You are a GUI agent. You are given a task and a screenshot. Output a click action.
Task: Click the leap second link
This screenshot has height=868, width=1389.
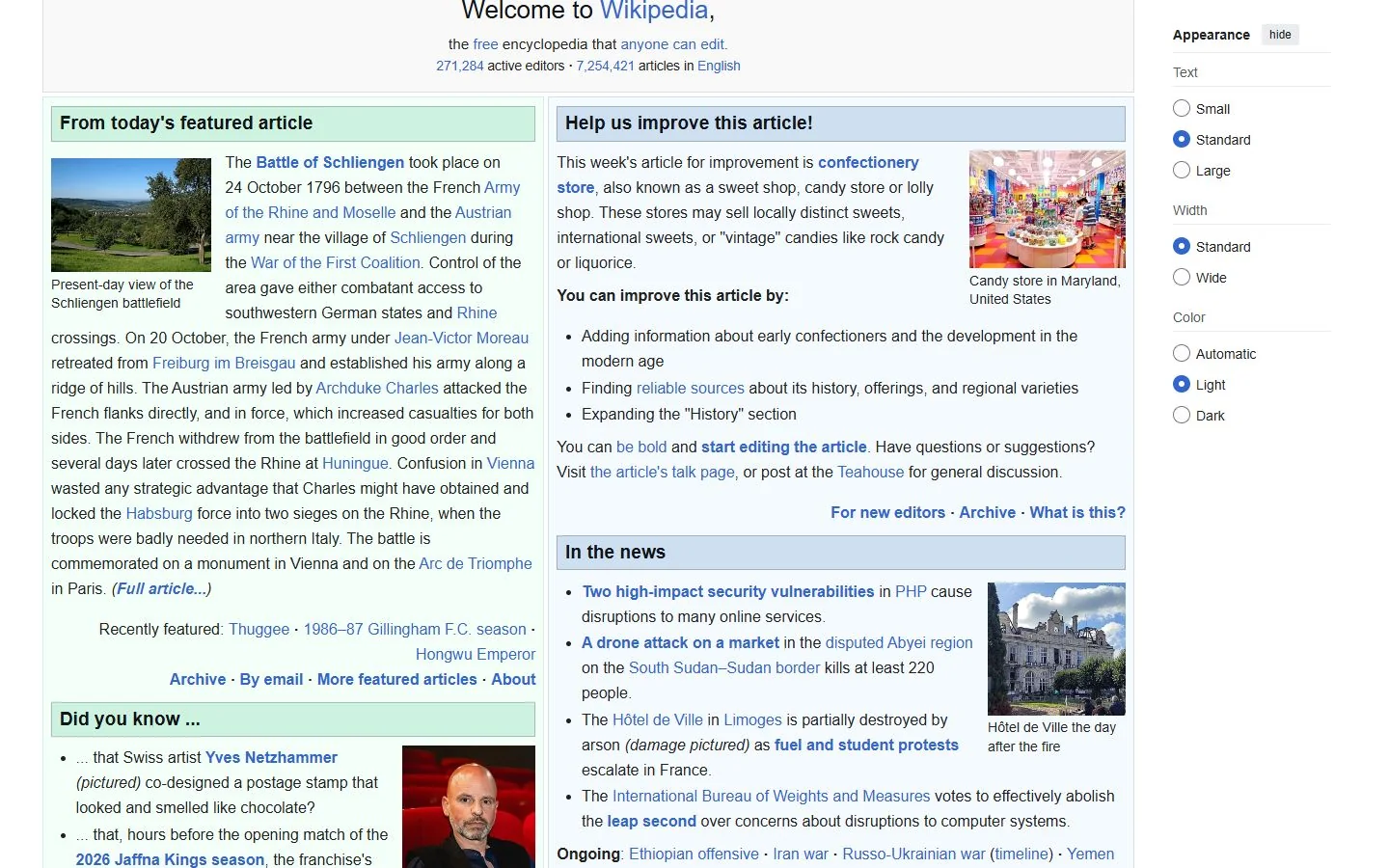(651, 821)
